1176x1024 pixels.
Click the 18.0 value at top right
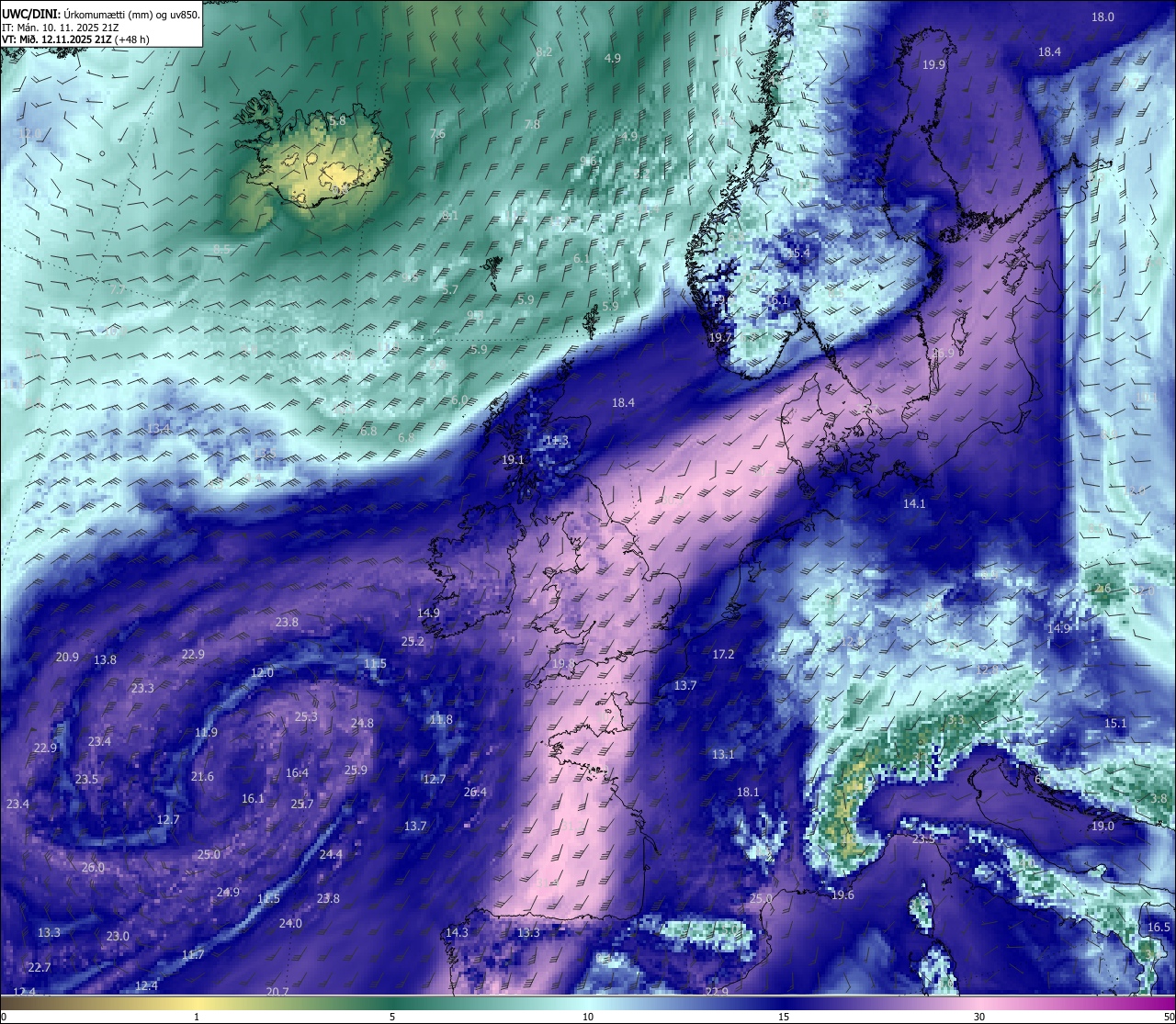tap(1102, 17)
